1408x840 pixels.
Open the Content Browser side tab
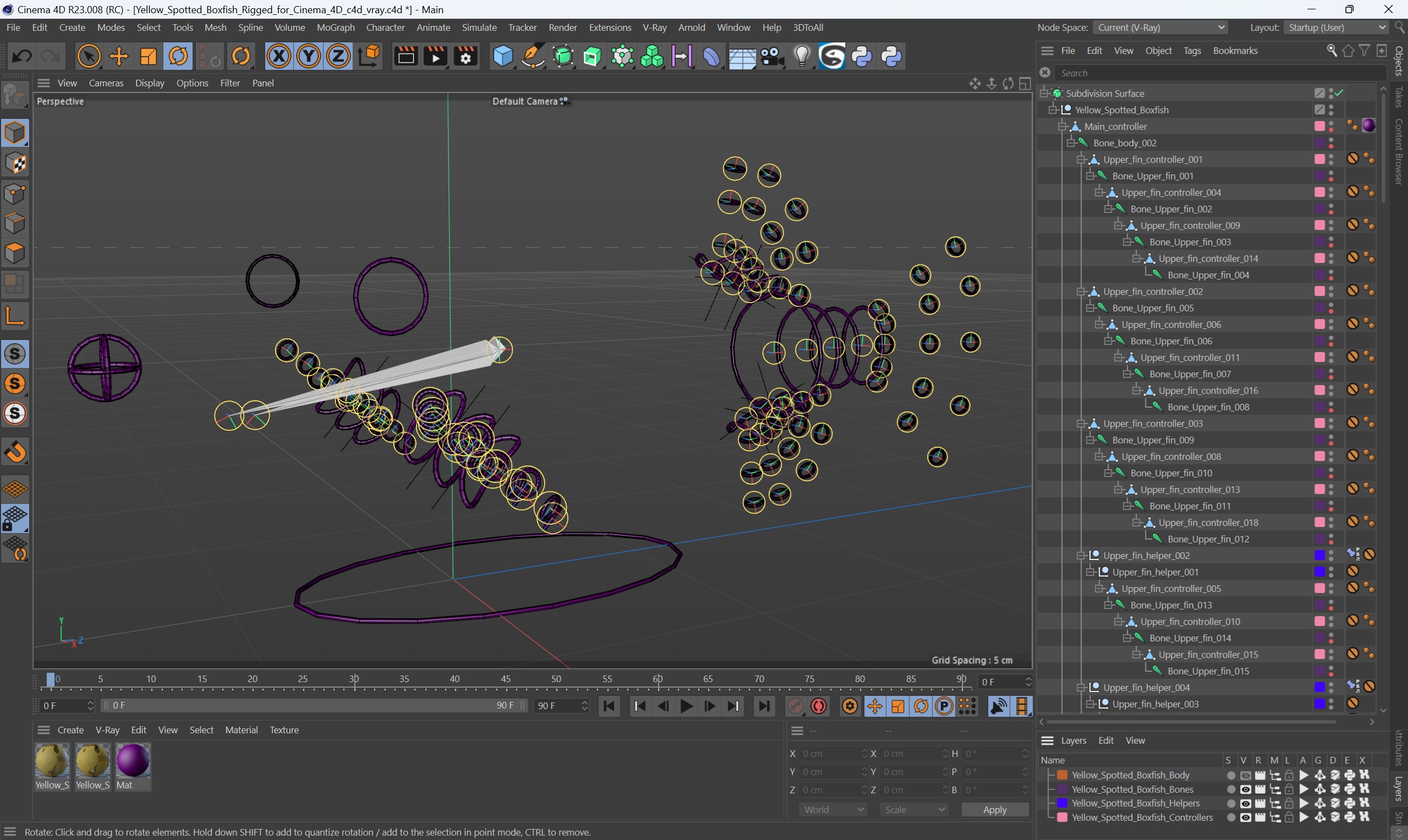[x=1399, y=151]
